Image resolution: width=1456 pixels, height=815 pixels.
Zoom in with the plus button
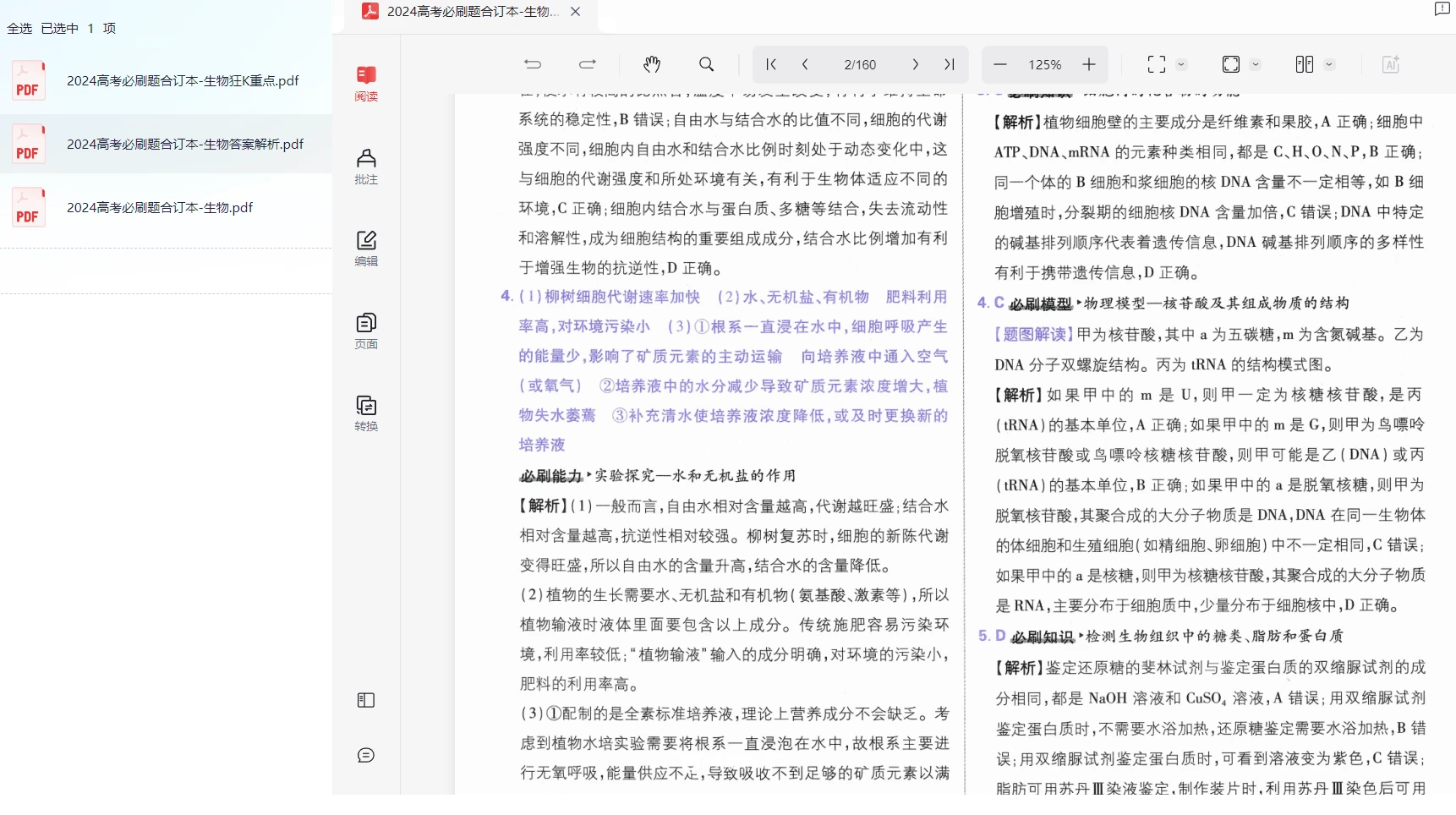point(1089,64)
